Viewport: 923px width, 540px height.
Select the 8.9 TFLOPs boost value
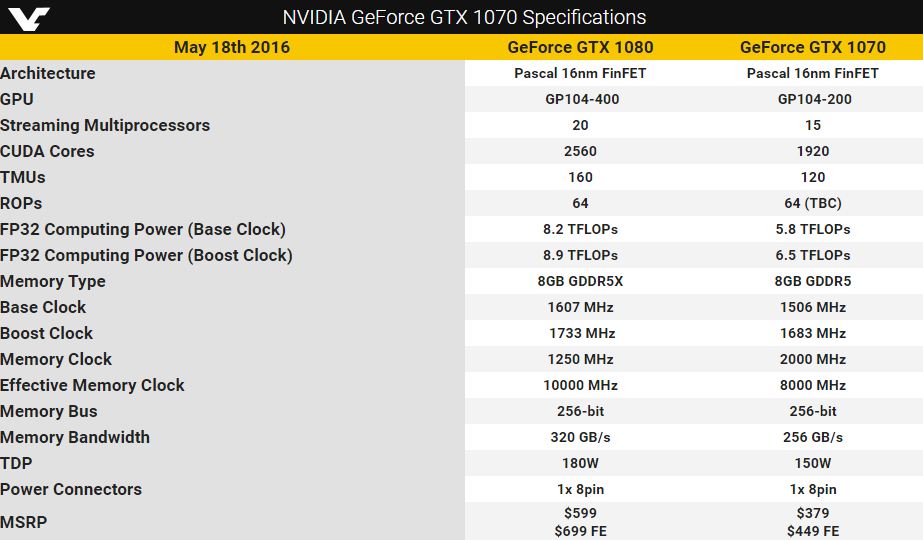click(x=580, y=255)
